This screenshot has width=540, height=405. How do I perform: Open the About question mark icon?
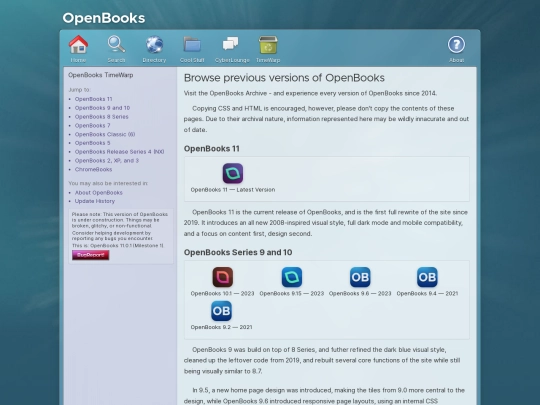point(456,44)
